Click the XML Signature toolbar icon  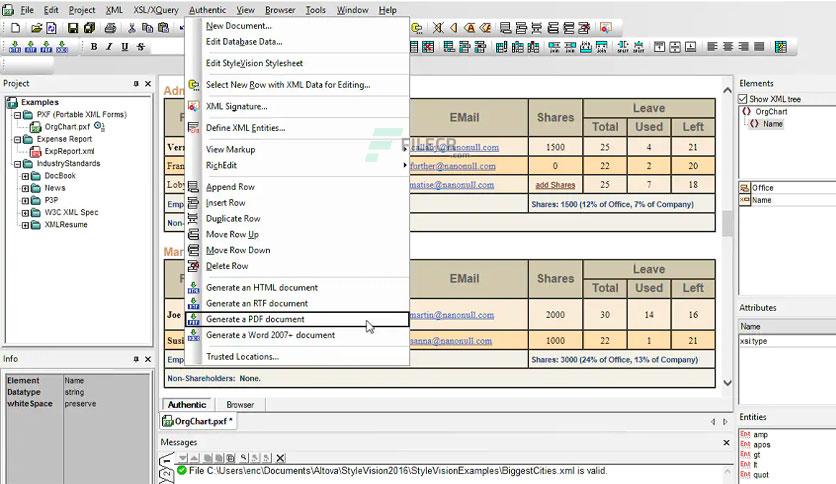(x=606, y=28)
